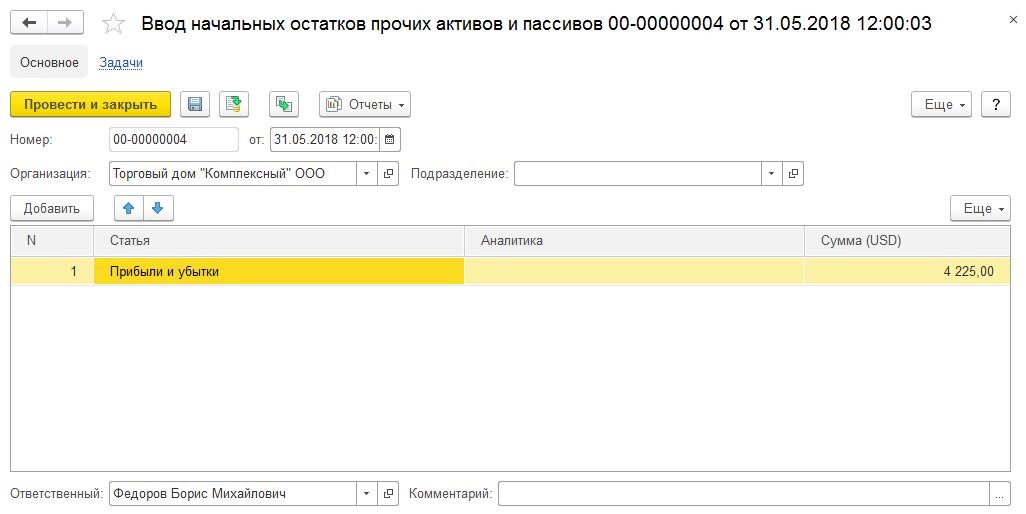Expand the Подразделение dropdown list
The image size is (1026, 514).
[x=771, y=174]
